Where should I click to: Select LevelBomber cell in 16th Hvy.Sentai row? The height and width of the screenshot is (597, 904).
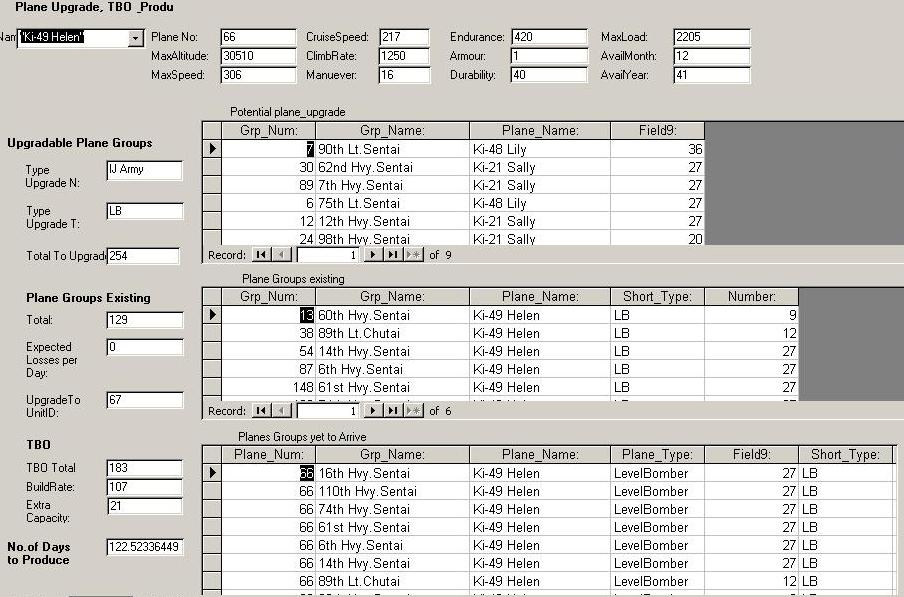(x=657, y=473)
